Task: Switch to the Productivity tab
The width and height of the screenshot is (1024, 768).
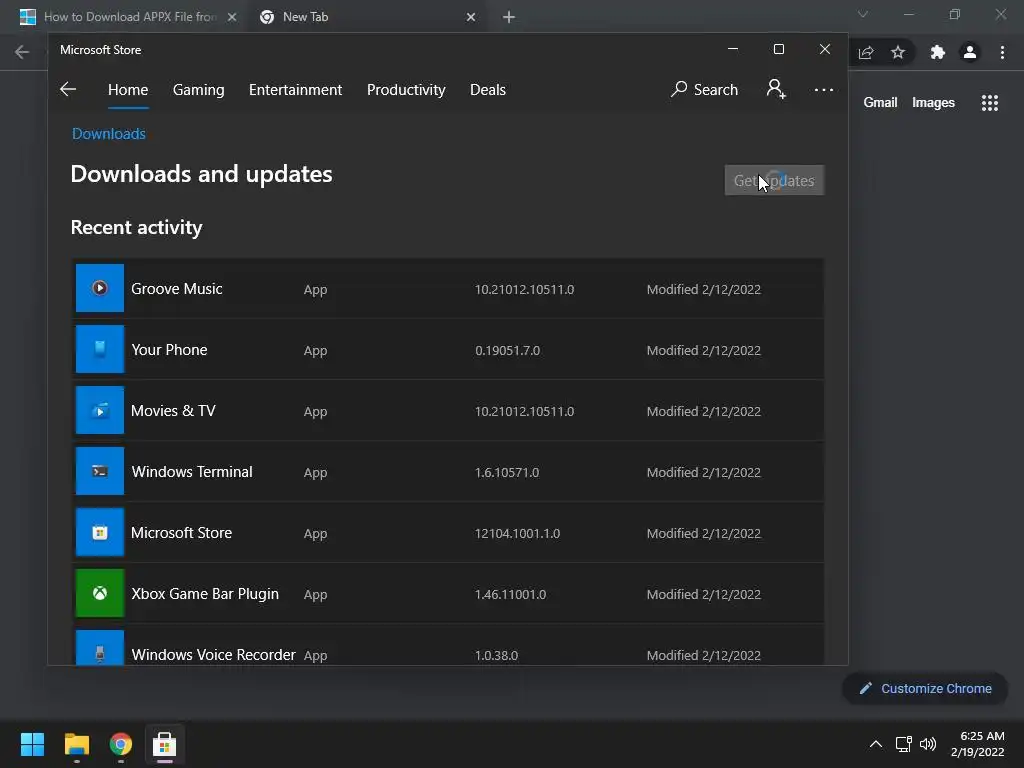Action: (x=406, y=89)
